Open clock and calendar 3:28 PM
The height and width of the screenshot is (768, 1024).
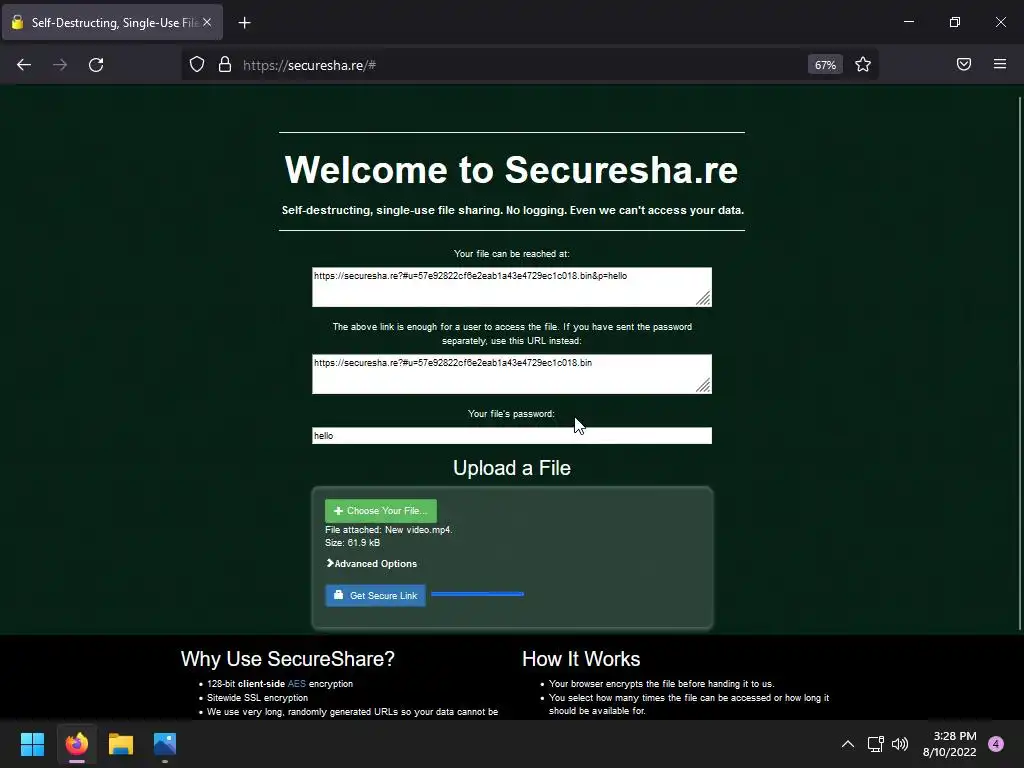[950, 744]
